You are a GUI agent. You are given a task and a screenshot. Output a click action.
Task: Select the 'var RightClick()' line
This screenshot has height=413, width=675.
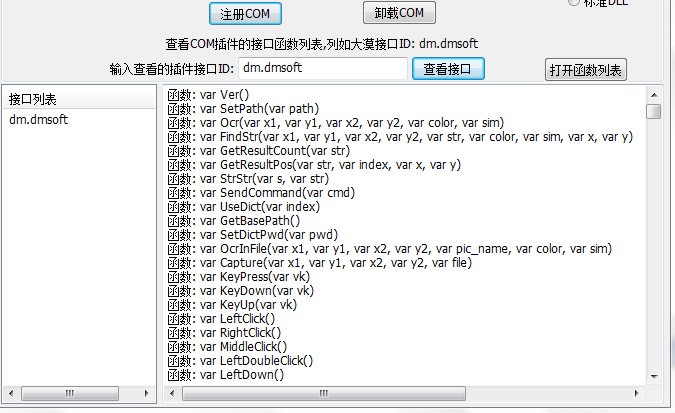coord(224,332)
